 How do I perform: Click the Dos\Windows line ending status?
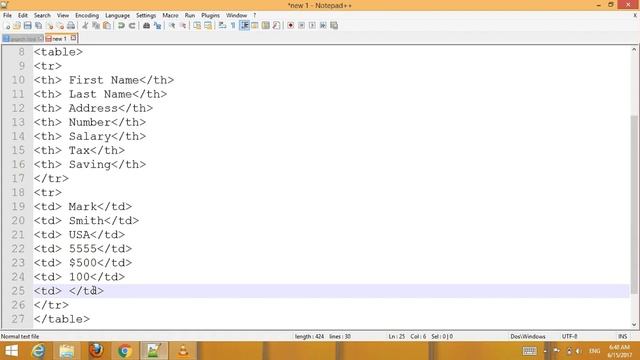point(527,336)
